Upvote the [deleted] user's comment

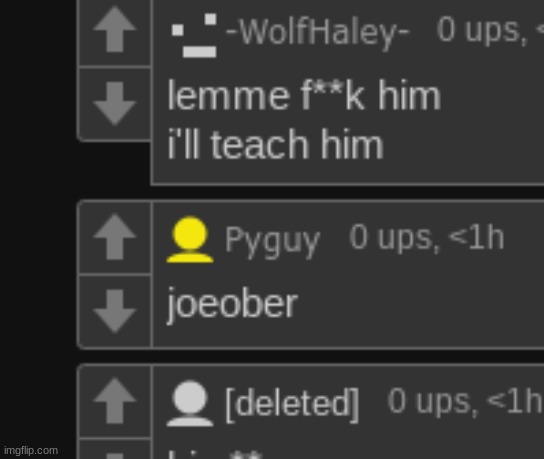115,401
